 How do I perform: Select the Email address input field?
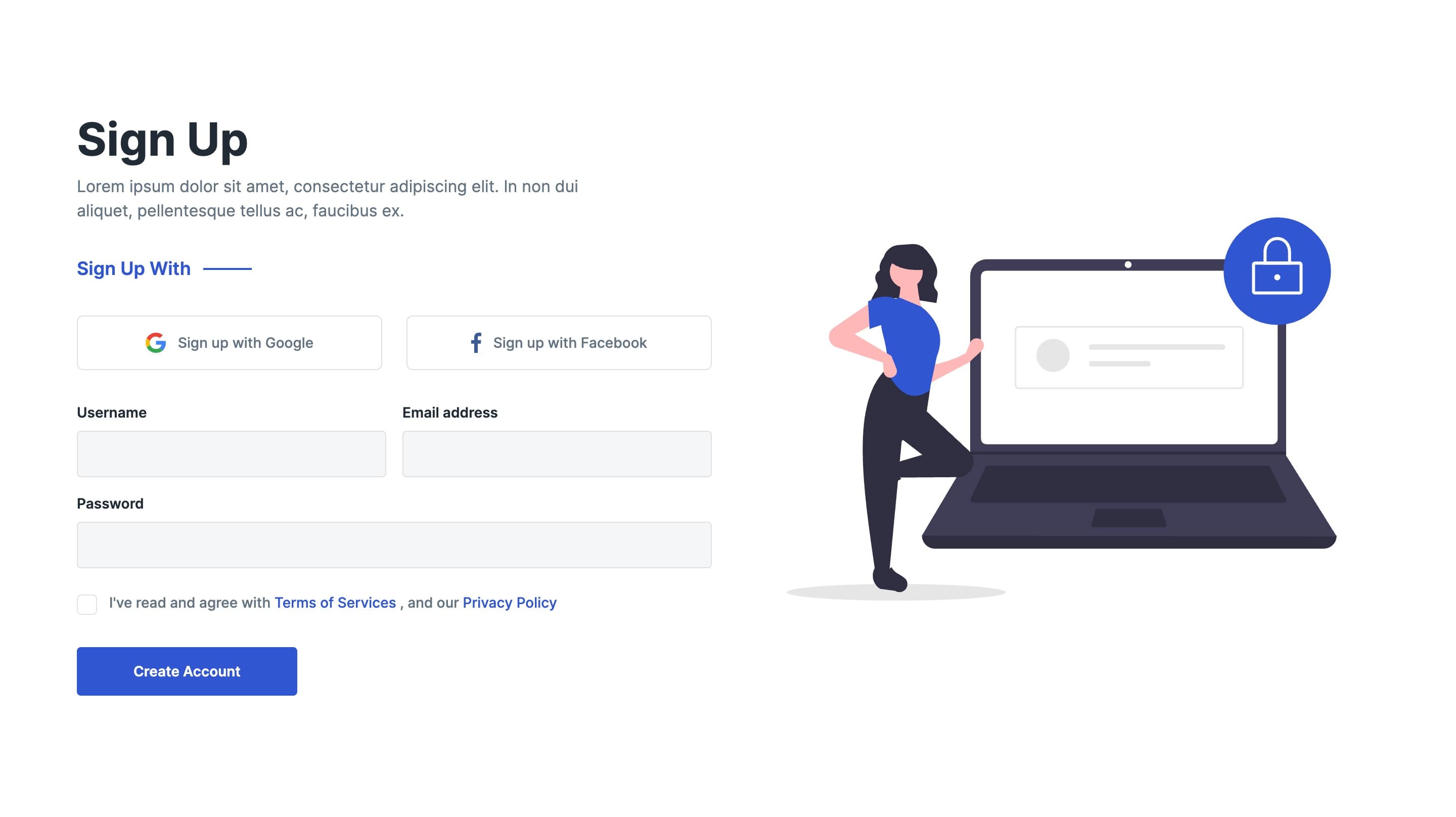pyautogui.click(x=556, y=453)
